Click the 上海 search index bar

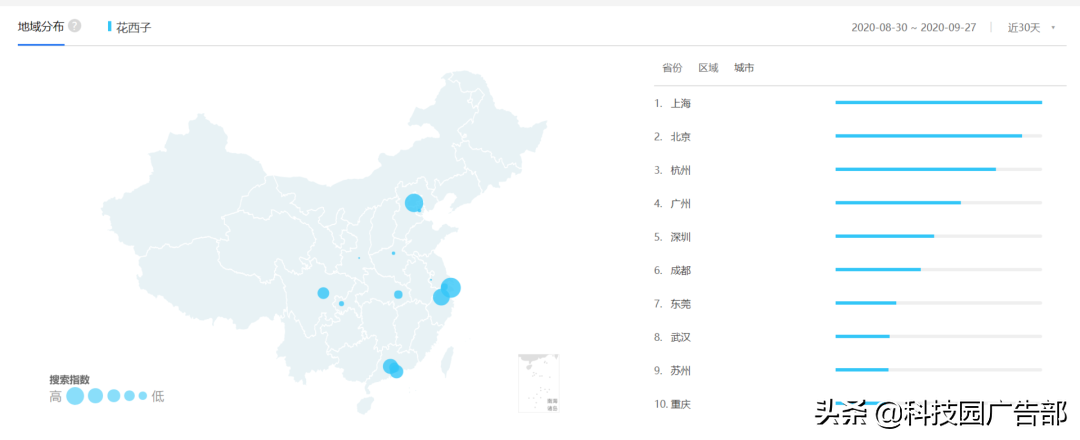939,103
